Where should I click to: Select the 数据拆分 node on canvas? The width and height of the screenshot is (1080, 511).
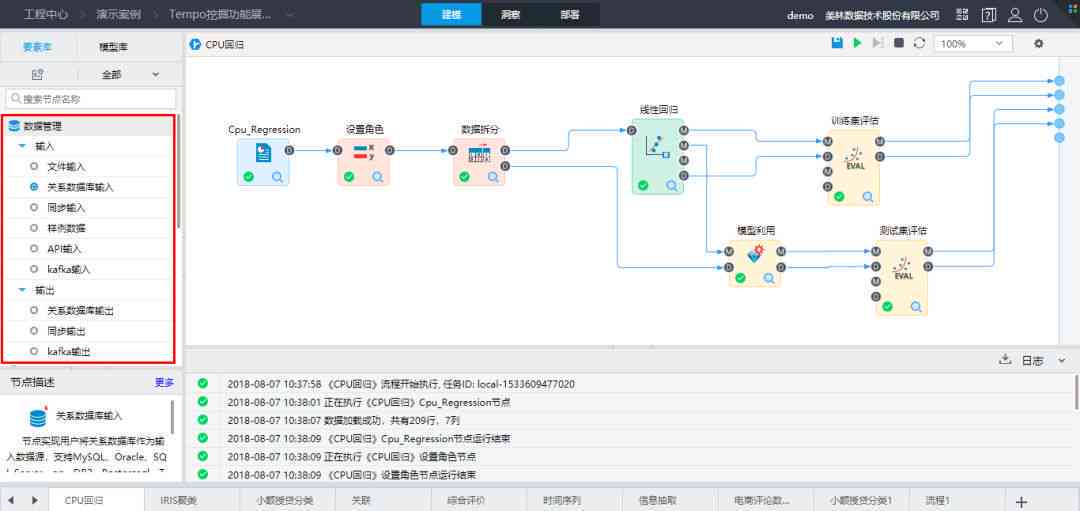(x=479, y=163)
